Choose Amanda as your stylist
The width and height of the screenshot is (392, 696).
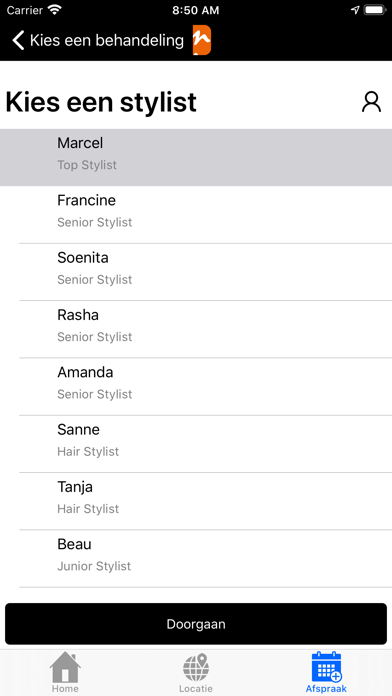196,386
